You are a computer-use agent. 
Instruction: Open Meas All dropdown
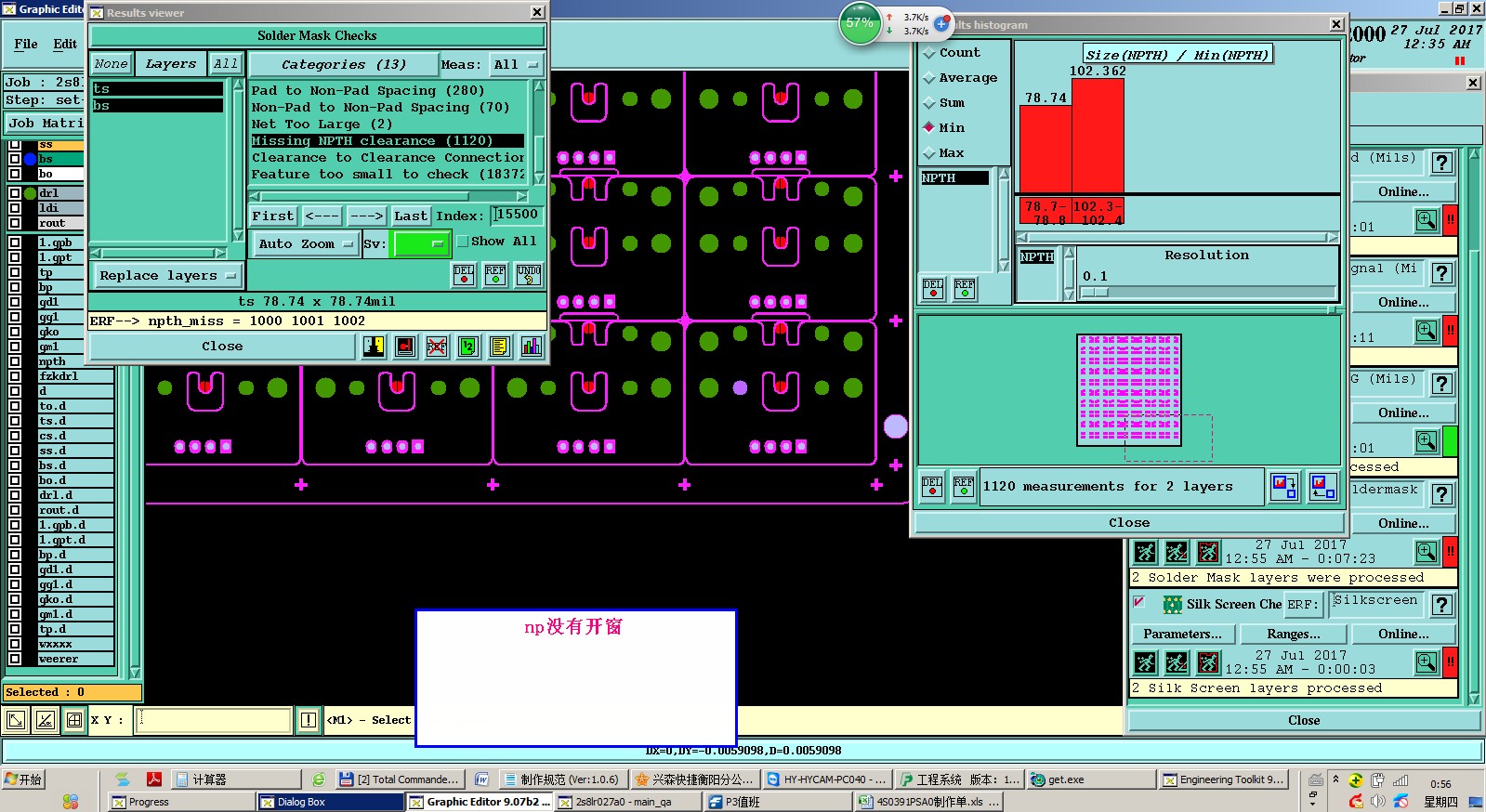coord(517,65)
